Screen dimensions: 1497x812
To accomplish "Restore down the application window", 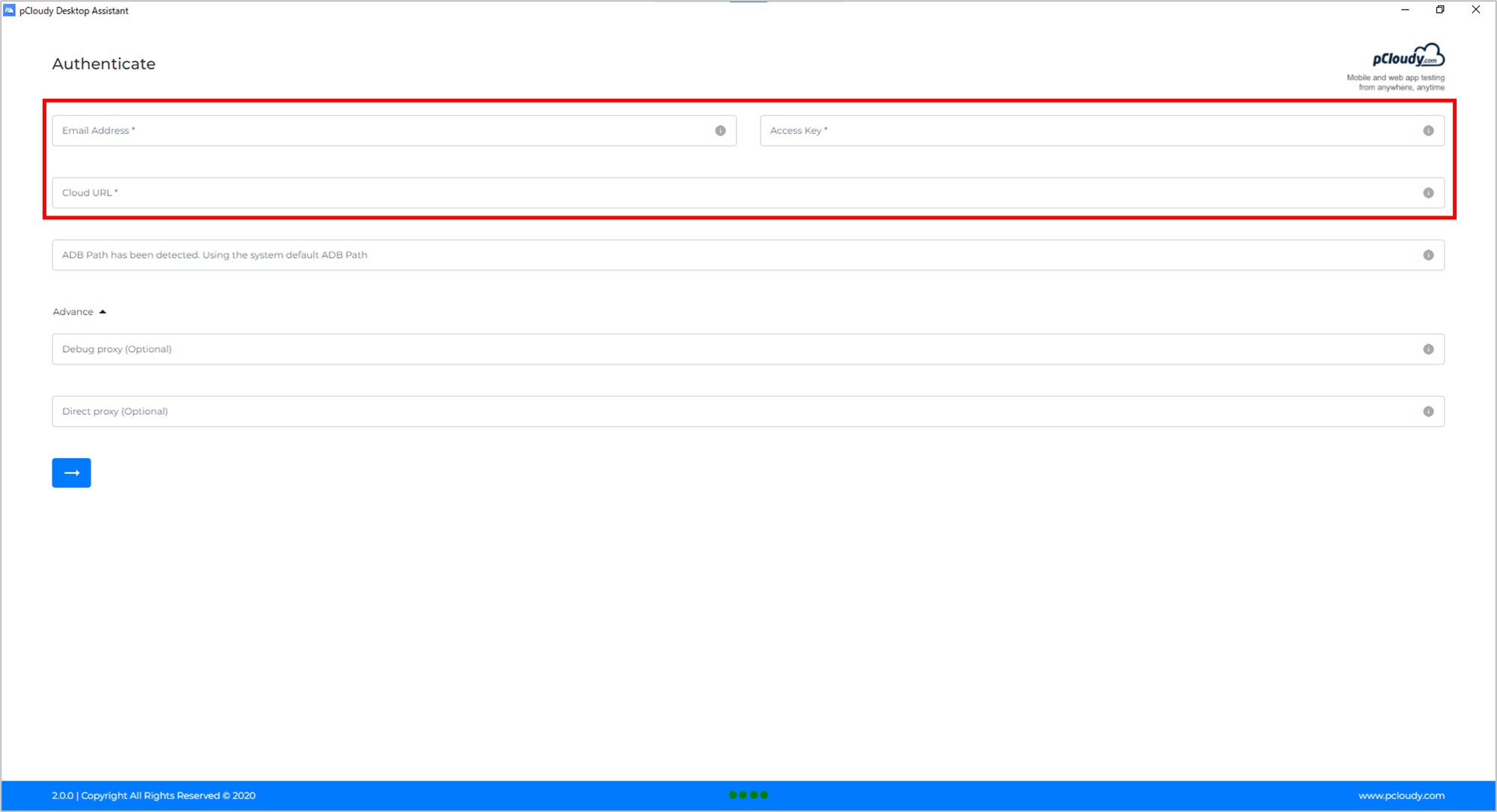I will pyautogui.click(x=1440, y=10).
